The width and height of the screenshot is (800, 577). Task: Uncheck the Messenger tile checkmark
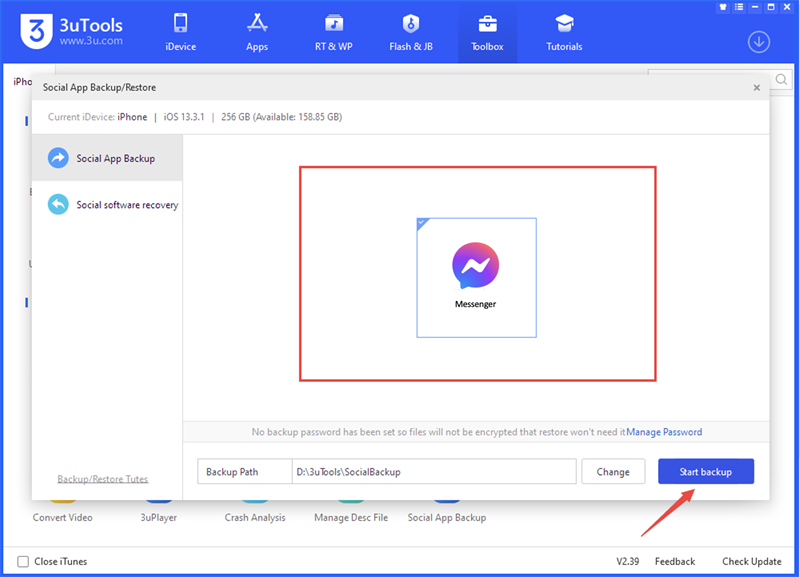click(422, 223)
